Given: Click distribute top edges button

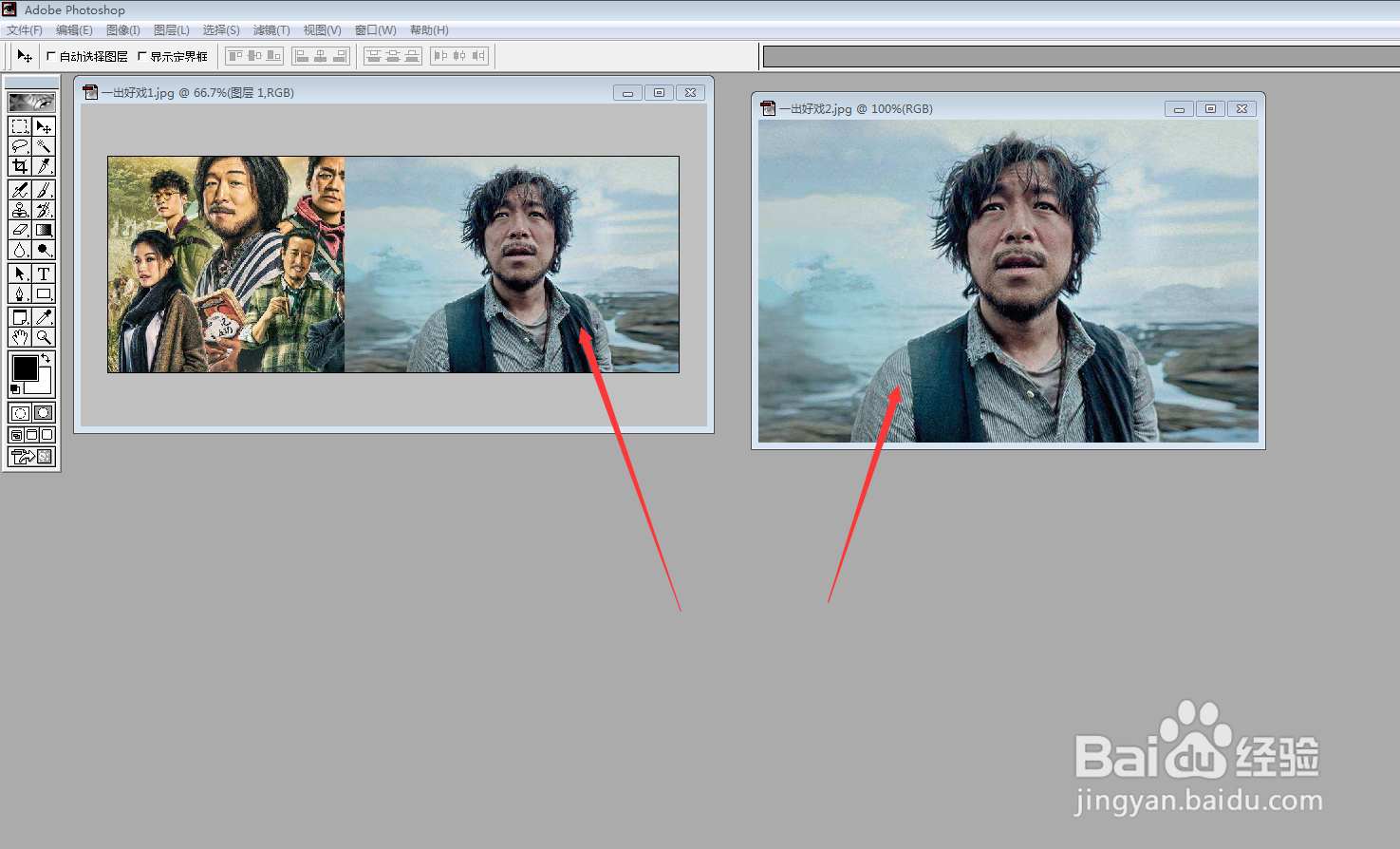Looking at the screenshot, I should (x=374, y=56).
